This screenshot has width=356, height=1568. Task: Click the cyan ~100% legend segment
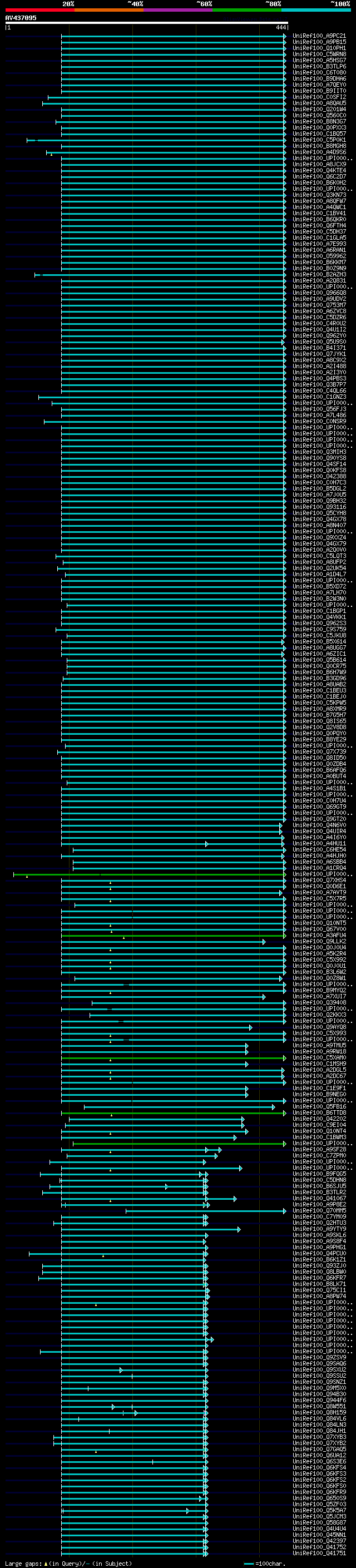[316, 10]
